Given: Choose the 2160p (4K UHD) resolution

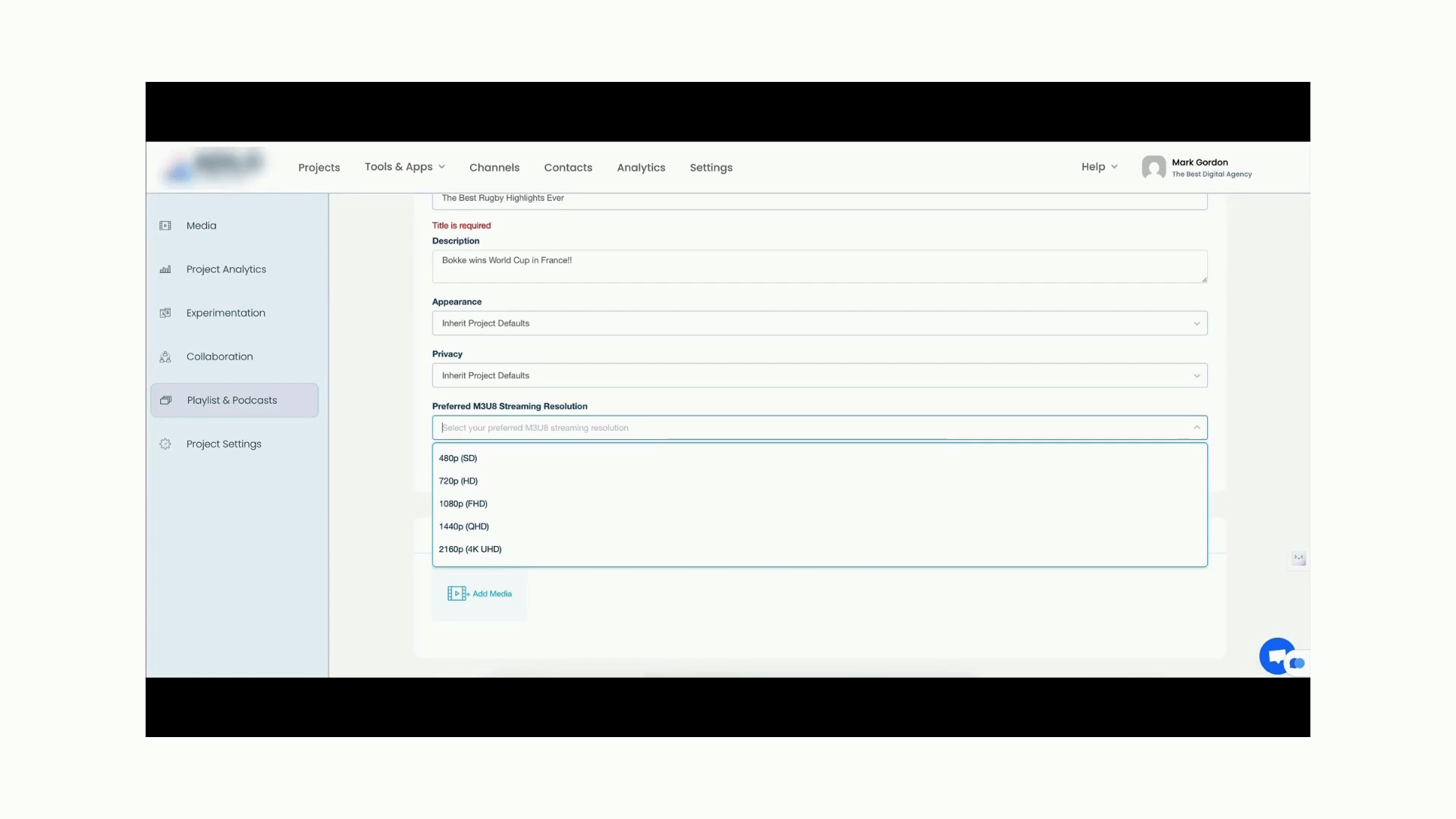Looking at the screenshot, I should coord(470,549).
